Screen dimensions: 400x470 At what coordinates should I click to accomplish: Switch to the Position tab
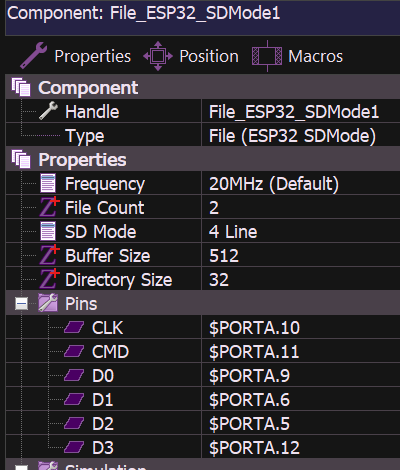tap(191, 56)
